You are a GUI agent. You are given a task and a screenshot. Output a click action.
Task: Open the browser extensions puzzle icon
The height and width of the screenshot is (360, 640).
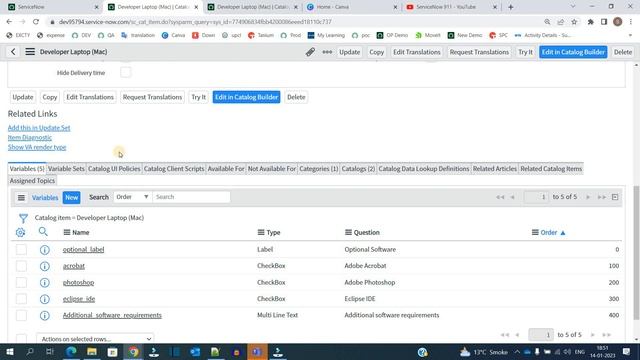(591, 22)
